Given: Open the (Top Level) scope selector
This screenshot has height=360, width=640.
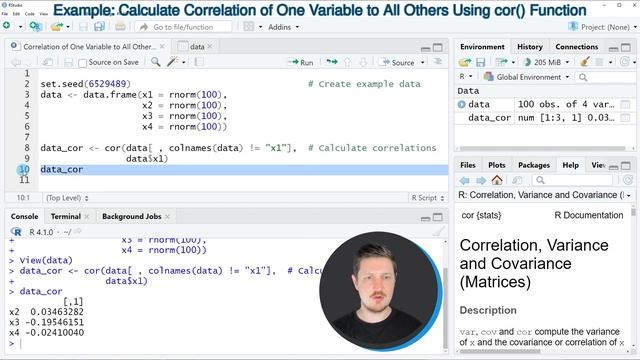Looking at the screenshot, I should 67,198.
